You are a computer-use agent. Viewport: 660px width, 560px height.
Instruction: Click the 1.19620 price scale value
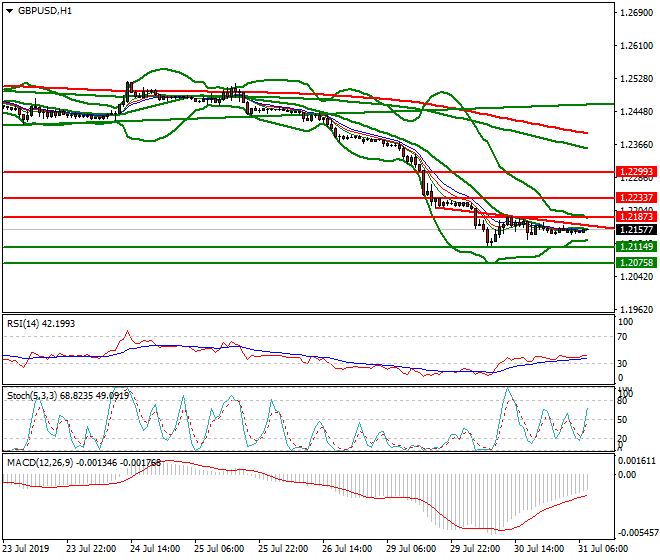[x=637, y=309]
